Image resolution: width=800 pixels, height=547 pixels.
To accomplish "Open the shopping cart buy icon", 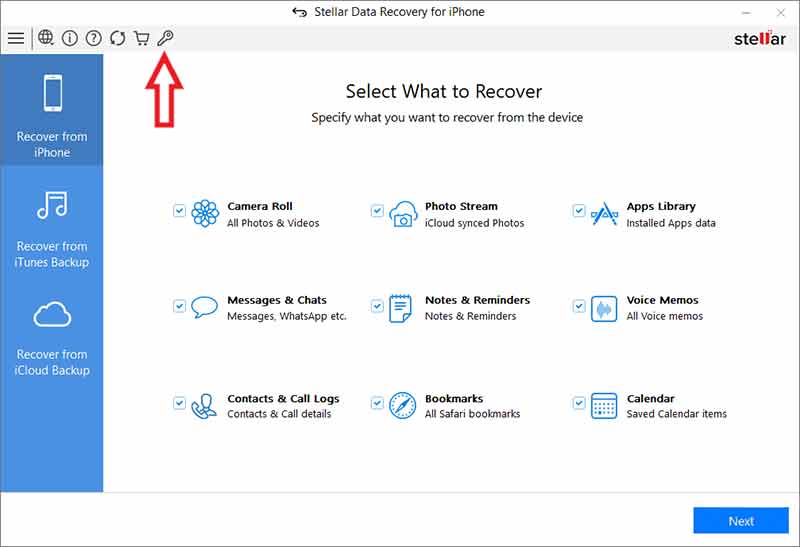I will point(142,38).
